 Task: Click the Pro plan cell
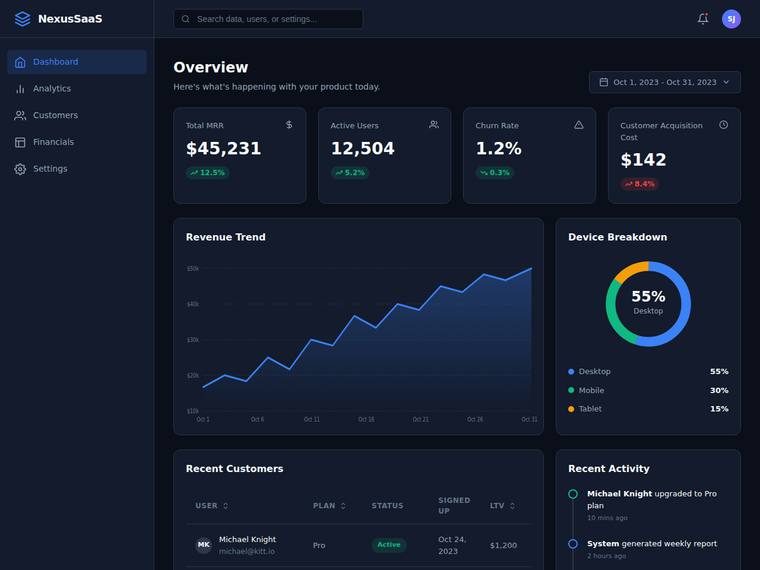pyautogui.click(x=319, y=545)
